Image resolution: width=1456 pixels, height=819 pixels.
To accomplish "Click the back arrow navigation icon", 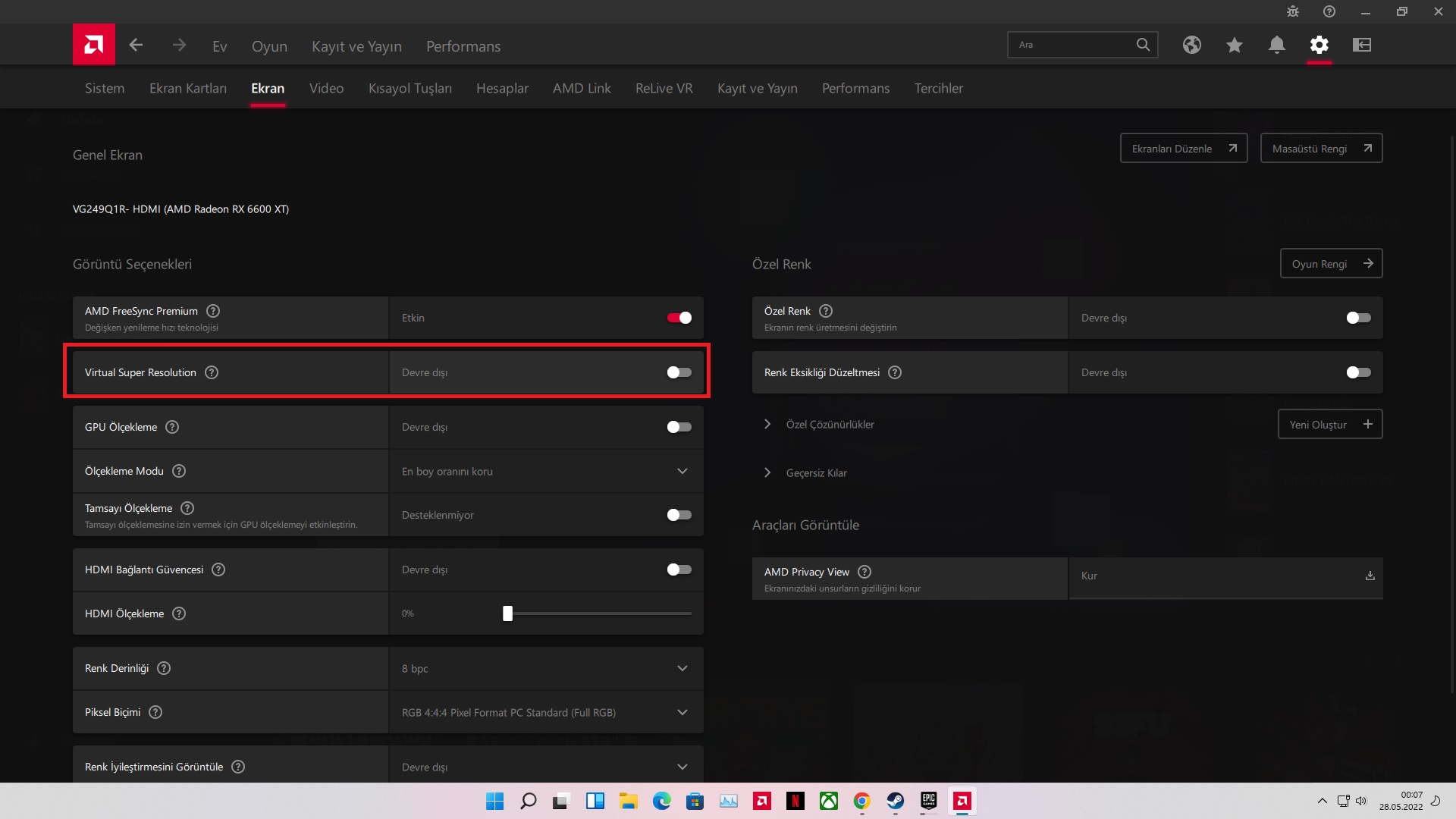I will click(136, 45).
